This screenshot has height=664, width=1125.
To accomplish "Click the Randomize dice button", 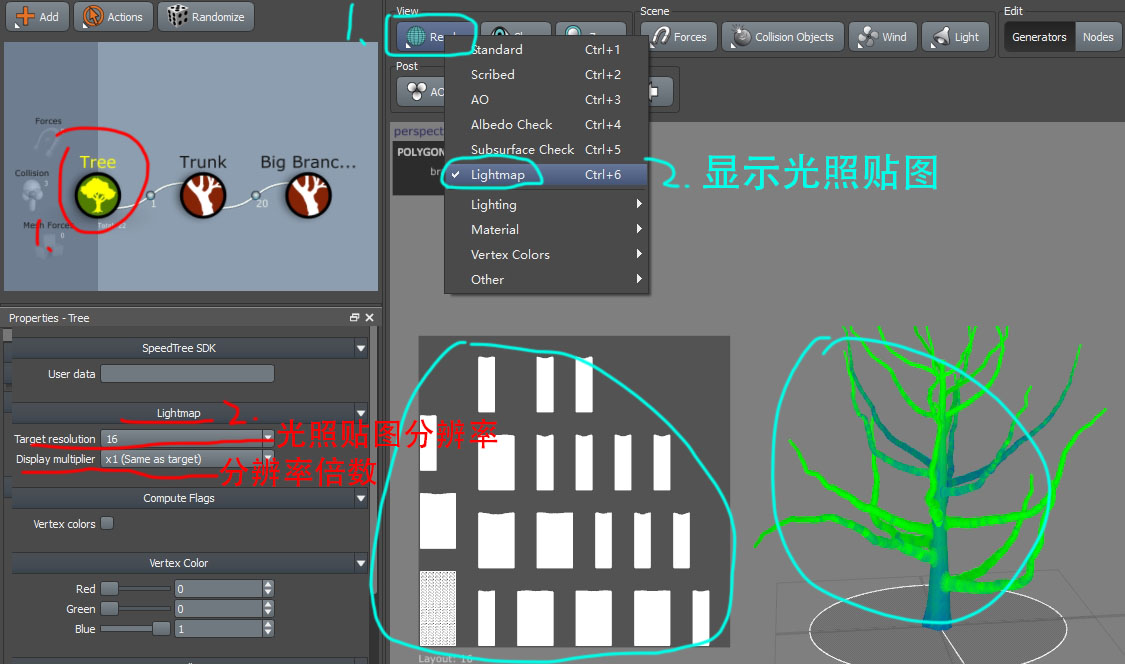I will [205, 16].
